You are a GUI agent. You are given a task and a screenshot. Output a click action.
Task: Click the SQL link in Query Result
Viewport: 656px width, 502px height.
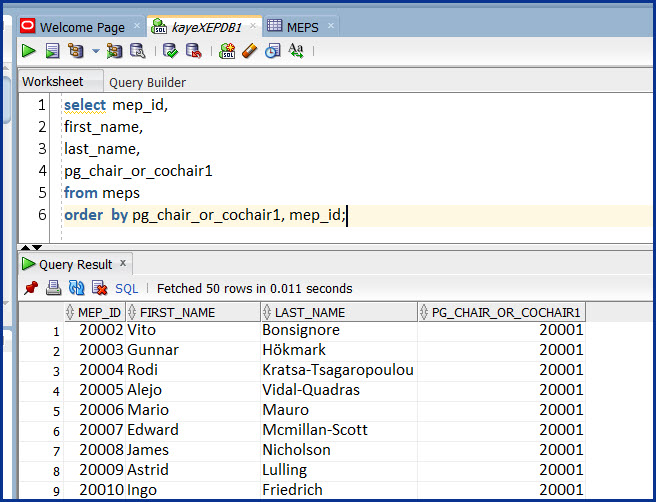(126, 289)
